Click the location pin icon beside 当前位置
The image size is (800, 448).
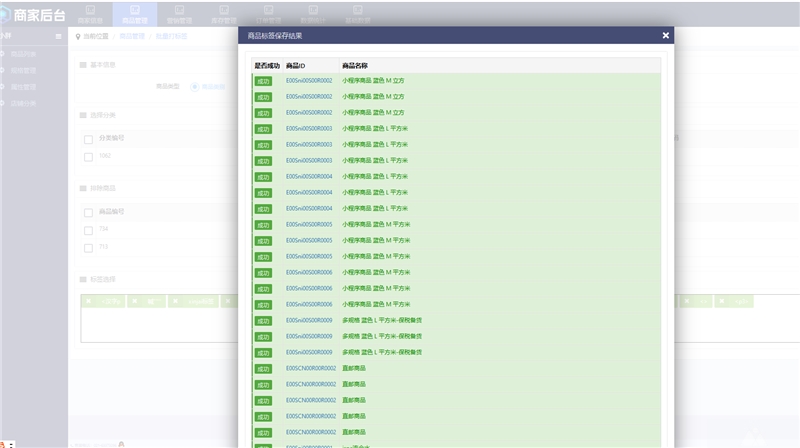coord(78,36)
